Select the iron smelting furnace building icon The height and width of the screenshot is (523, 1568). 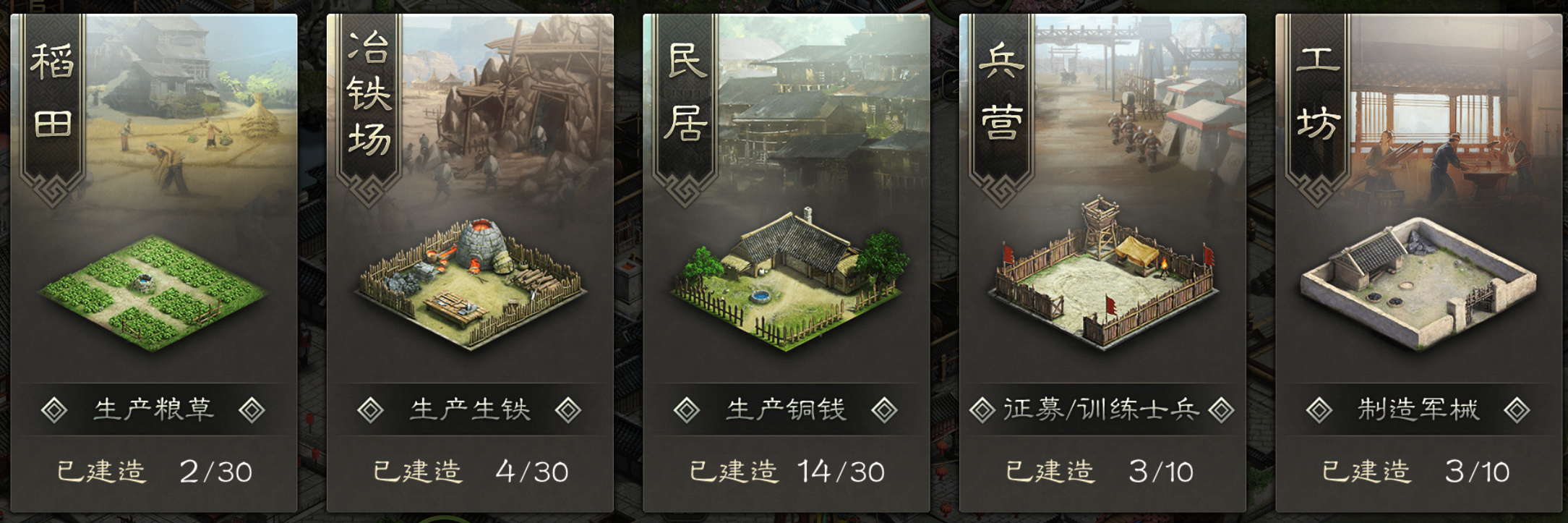470,284
